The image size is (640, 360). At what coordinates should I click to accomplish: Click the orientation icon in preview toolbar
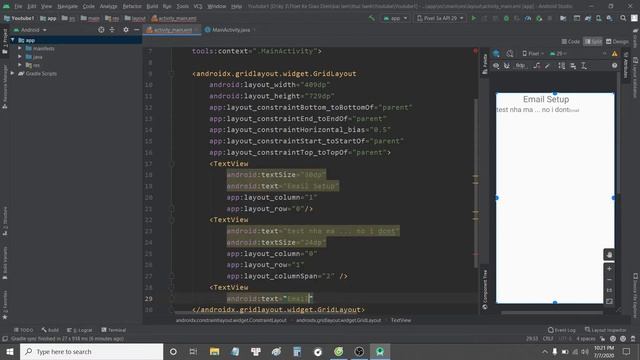click(510, 53)
